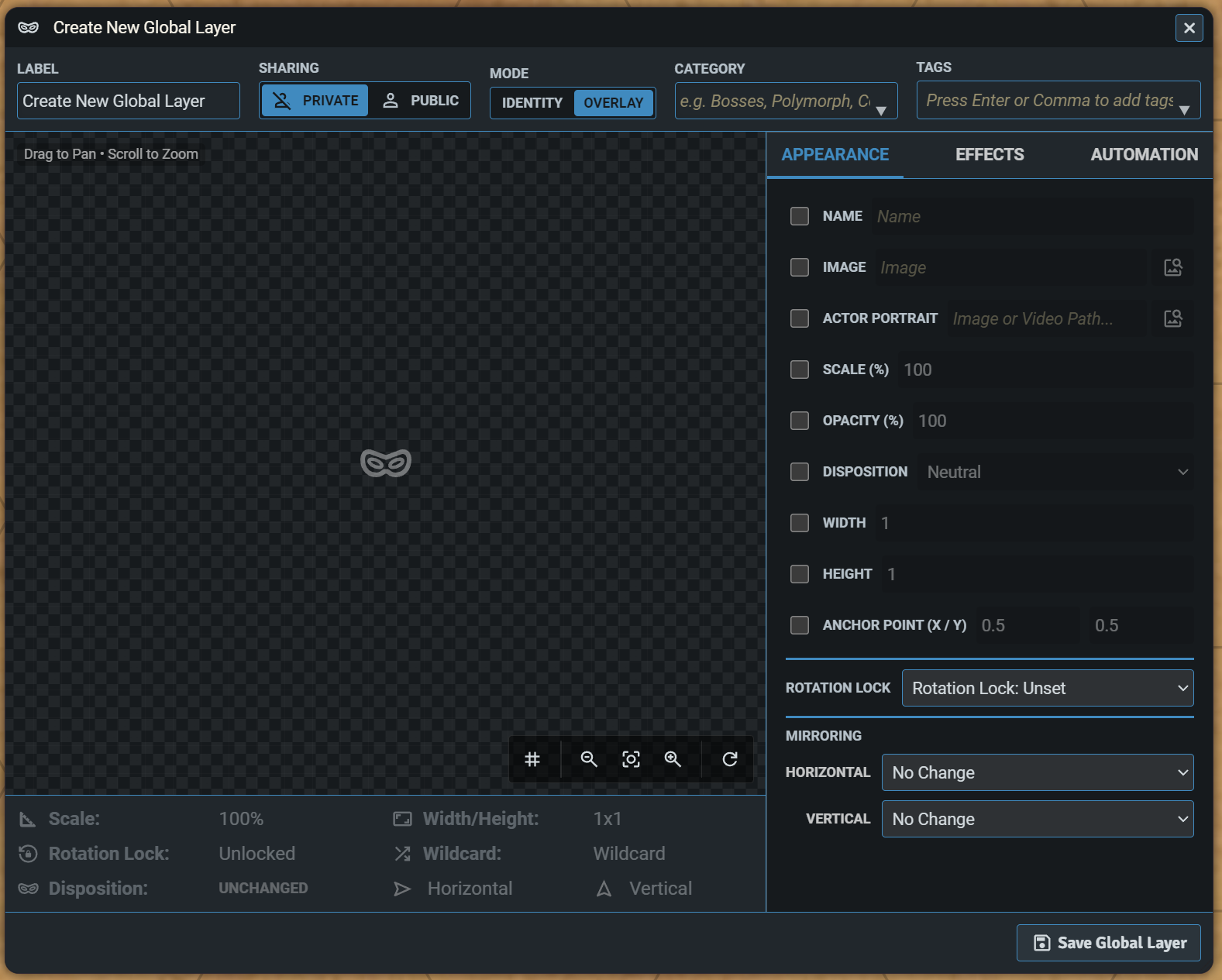Click the zoom in magnifier
1222x980 pixels.
click(x=673, y=759)
